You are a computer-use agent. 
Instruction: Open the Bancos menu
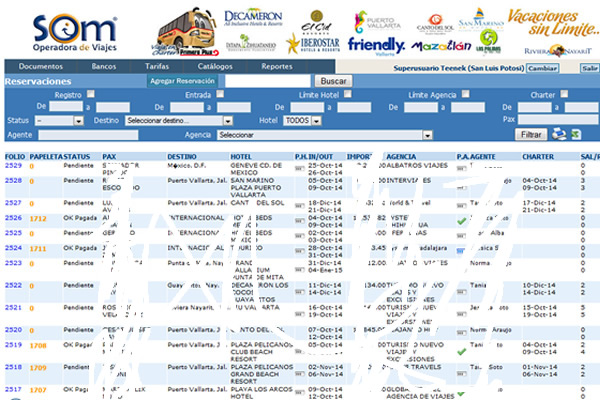pos(104,66)
